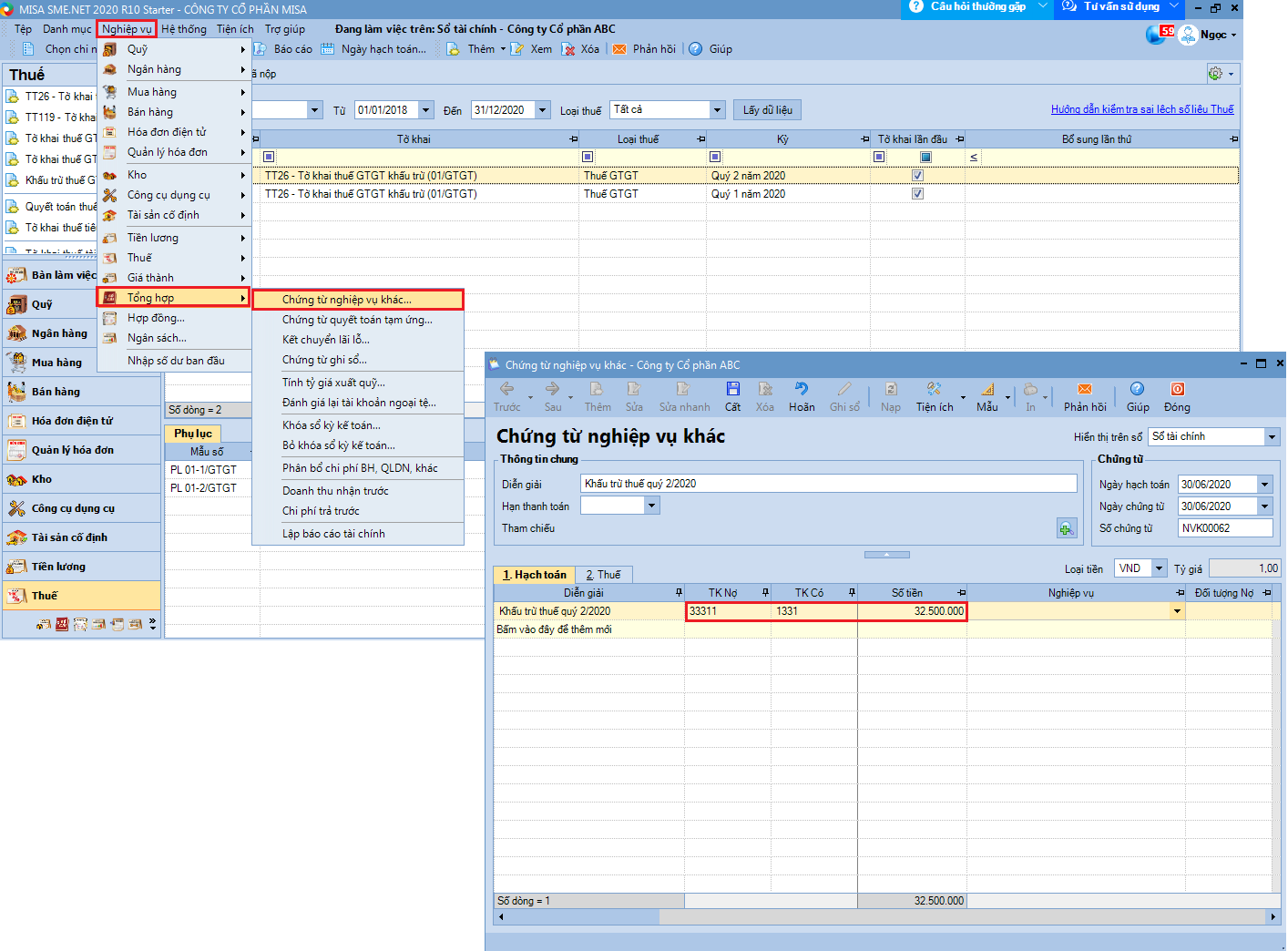Select Chứng từ nghiệp vụ khác menu item

[x=358, y=300]
